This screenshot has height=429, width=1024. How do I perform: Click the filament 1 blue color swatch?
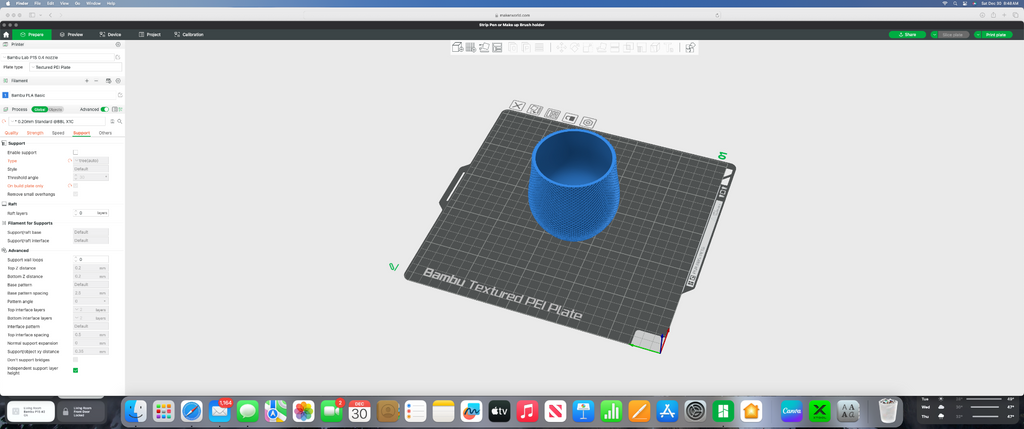pyautogui.click(x=5, y=95)
